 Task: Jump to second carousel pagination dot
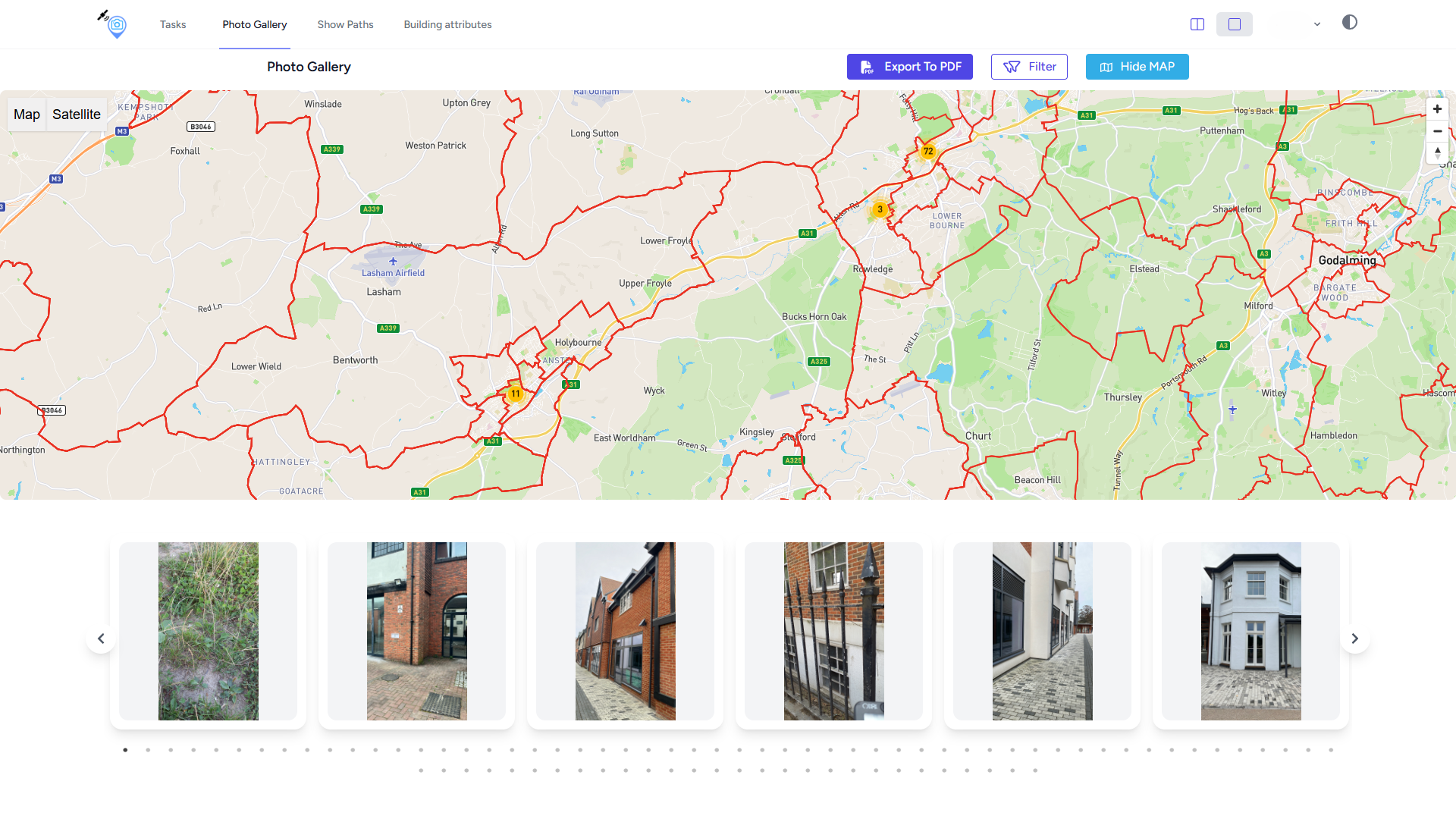[x=148, y=750]
